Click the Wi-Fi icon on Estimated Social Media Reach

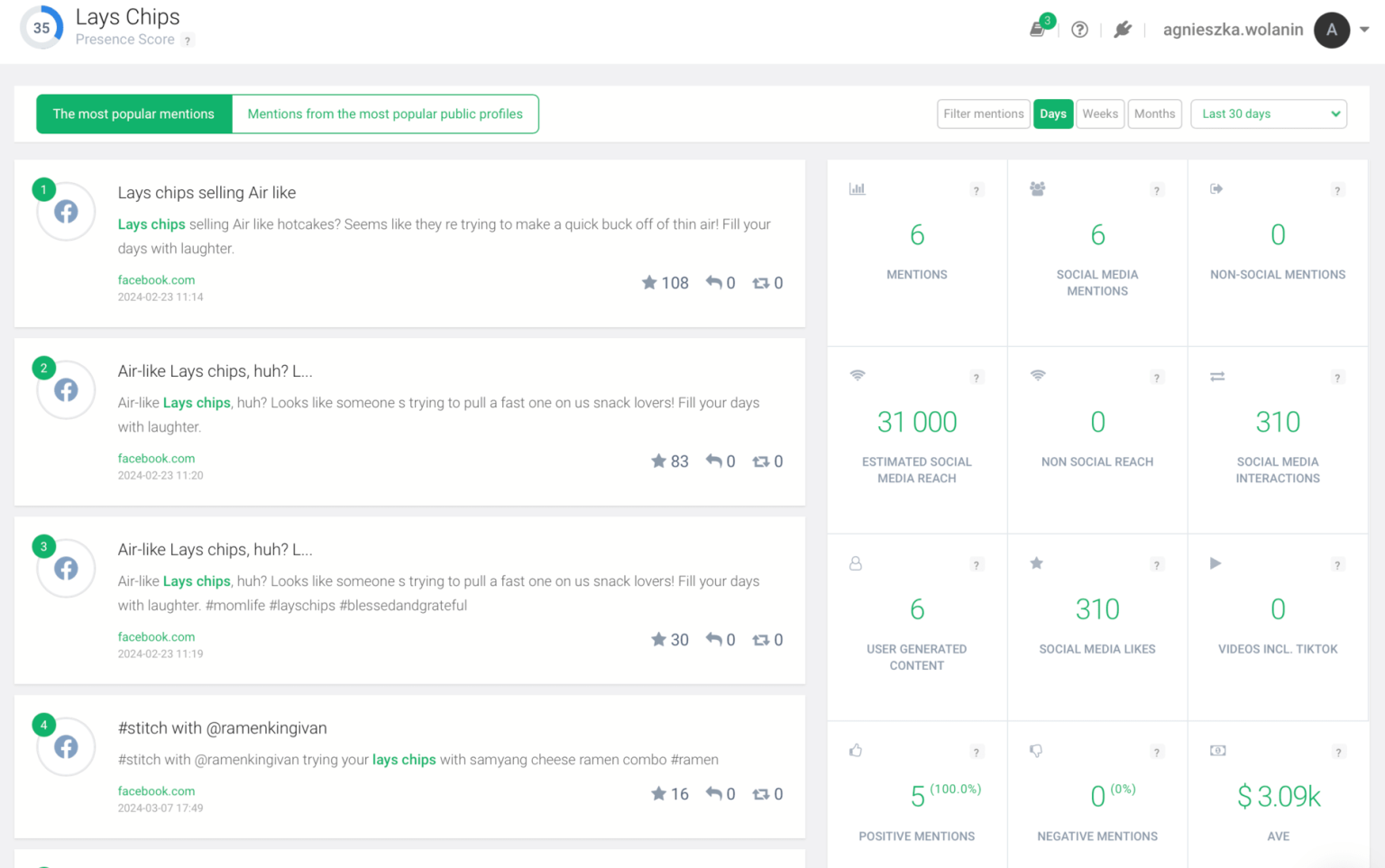[x=858, y=377]
